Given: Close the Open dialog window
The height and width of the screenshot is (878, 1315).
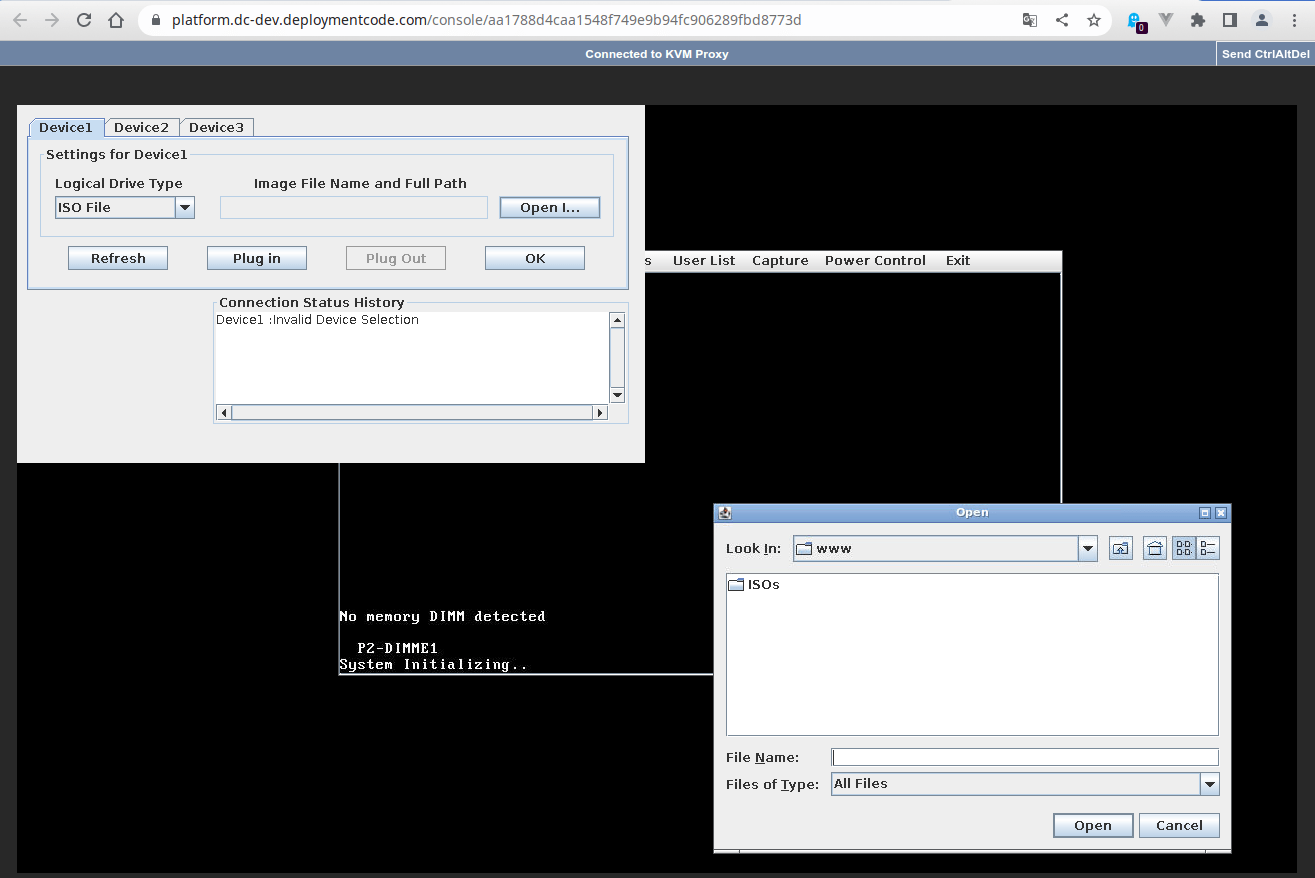Looking at the screenshot, I should point(1221,512).
